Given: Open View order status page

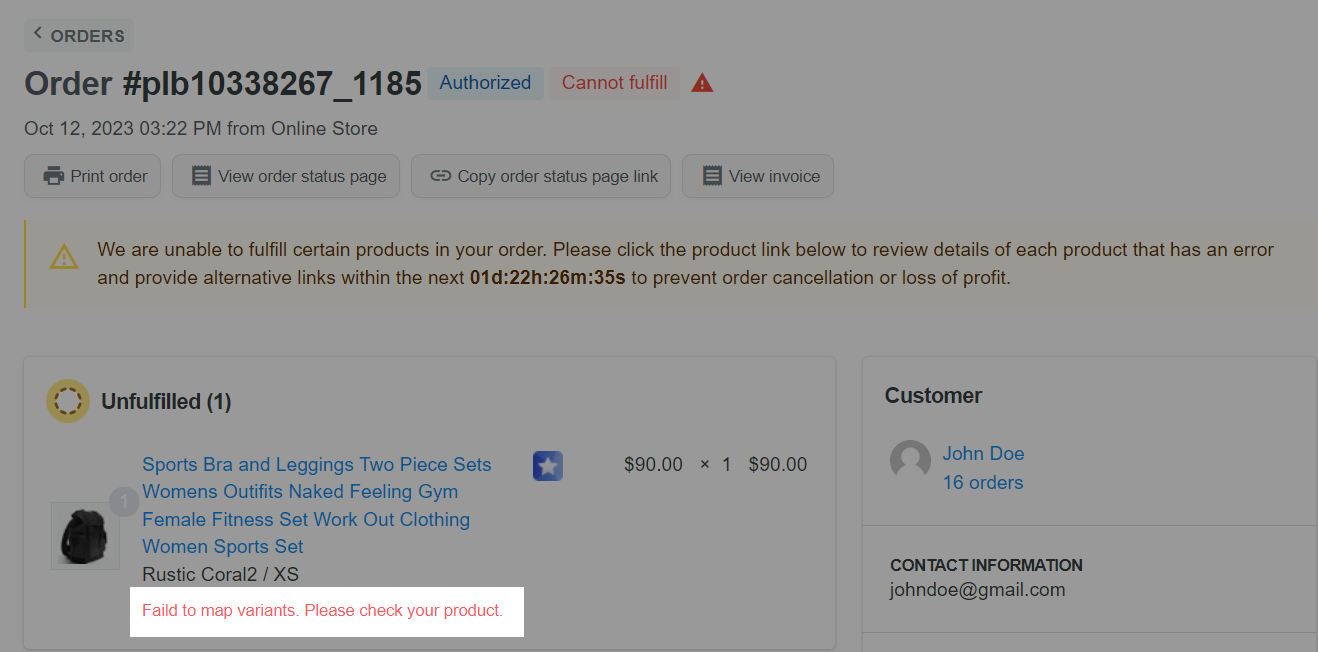Looking at the screenshot, I should click(286, 176).
